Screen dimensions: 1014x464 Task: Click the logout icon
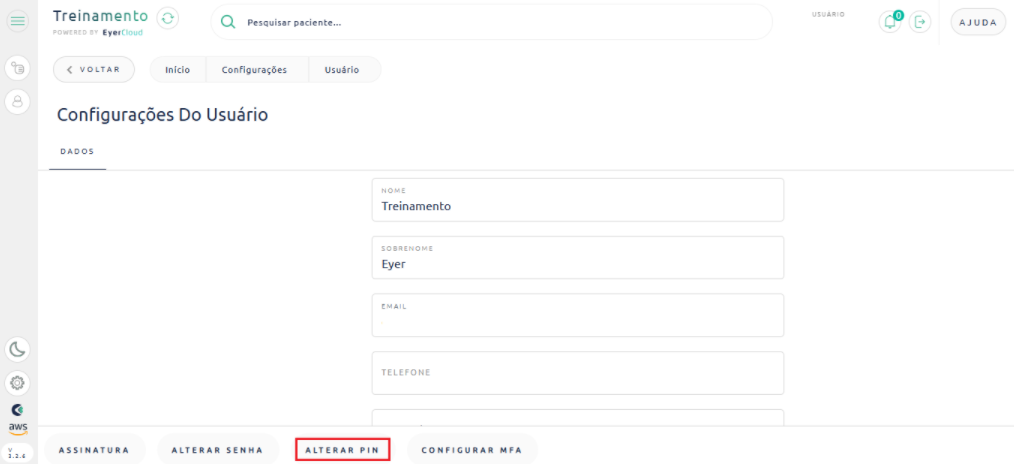click(920, 22)
